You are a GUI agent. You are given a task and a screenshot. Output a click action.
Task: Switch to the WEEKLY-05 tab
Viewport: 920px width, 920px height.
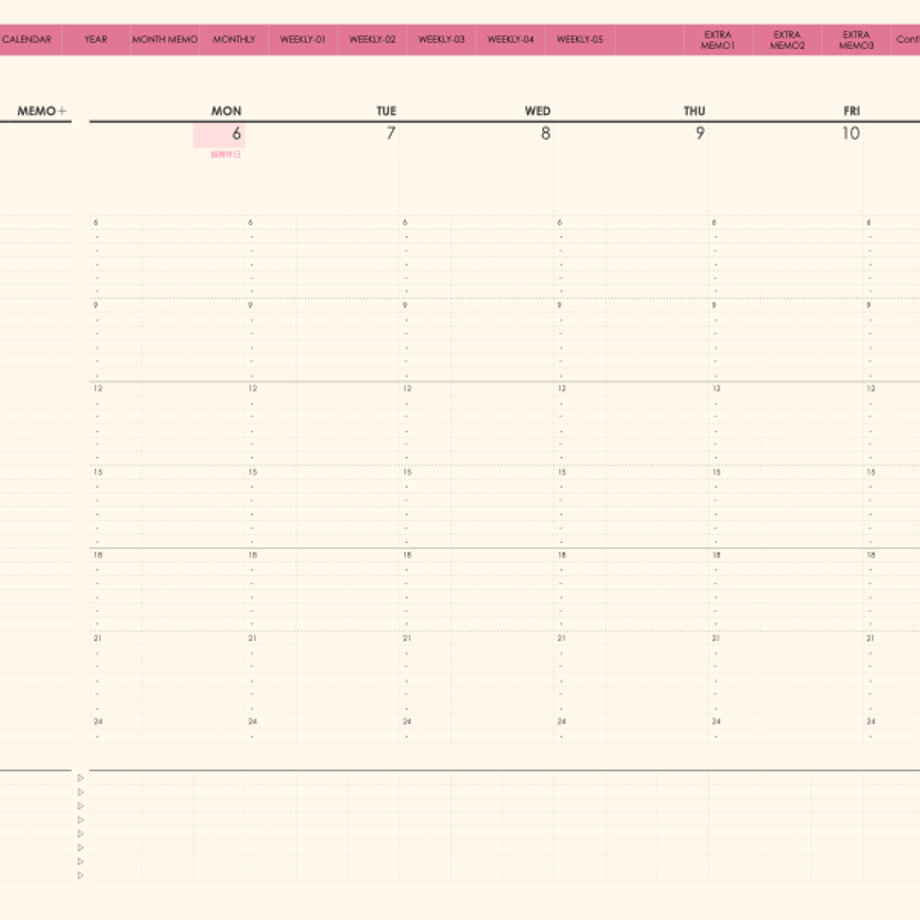click(580, 39)
